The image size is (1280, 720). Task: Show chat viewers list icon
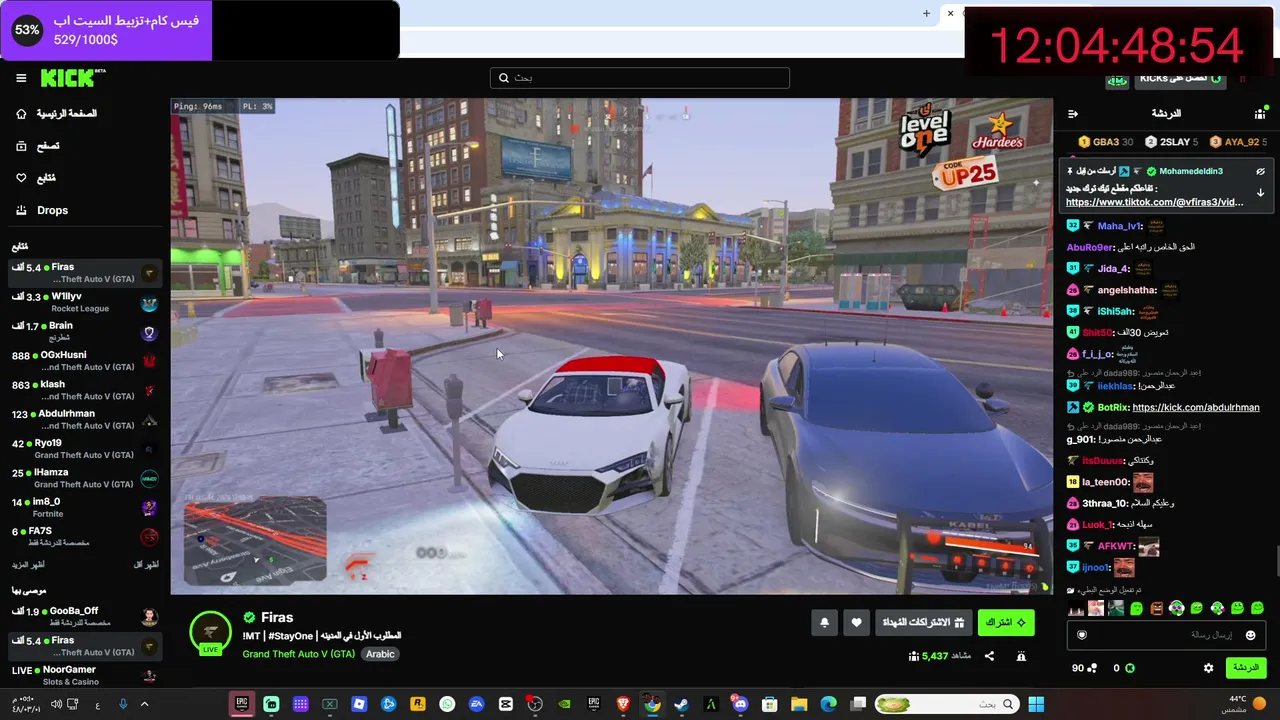[1260, 114]
